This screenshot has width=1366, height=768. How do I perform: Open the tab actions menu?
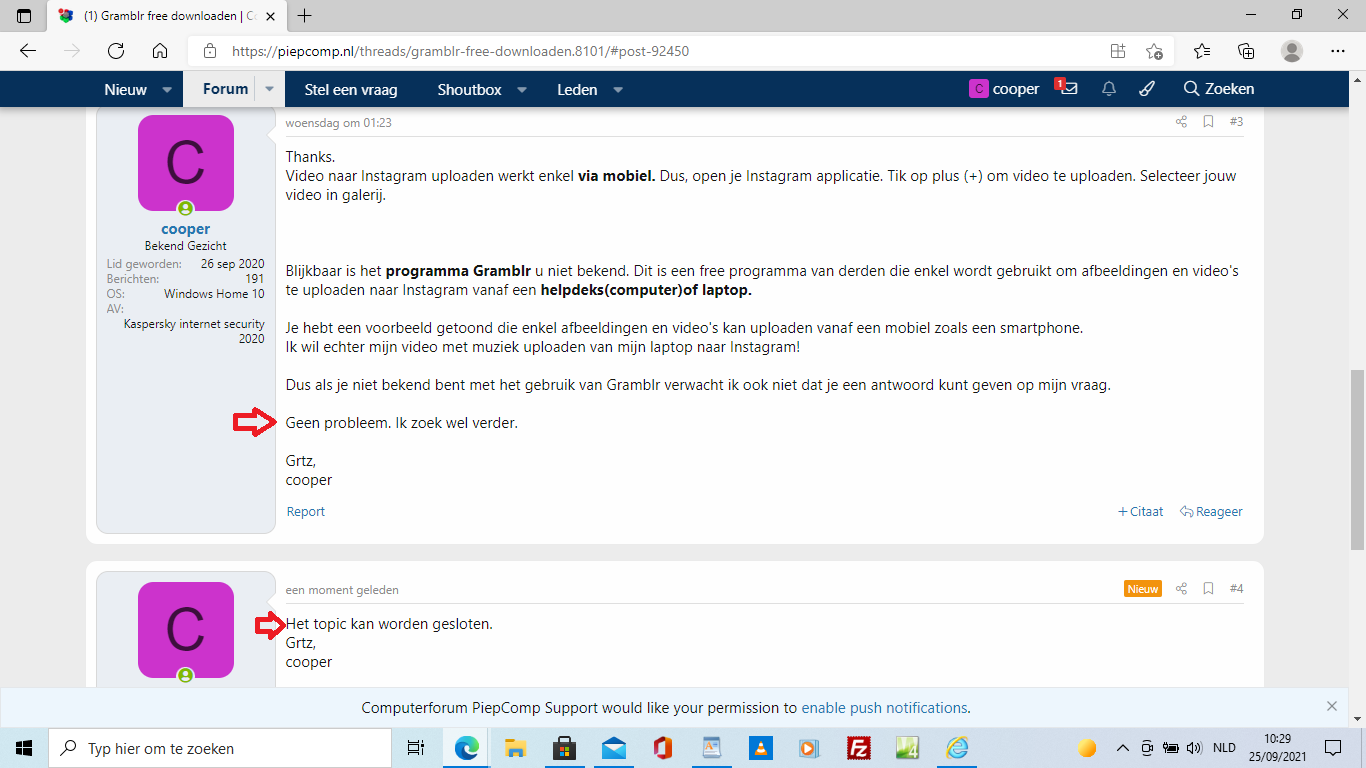pos(24,16)
